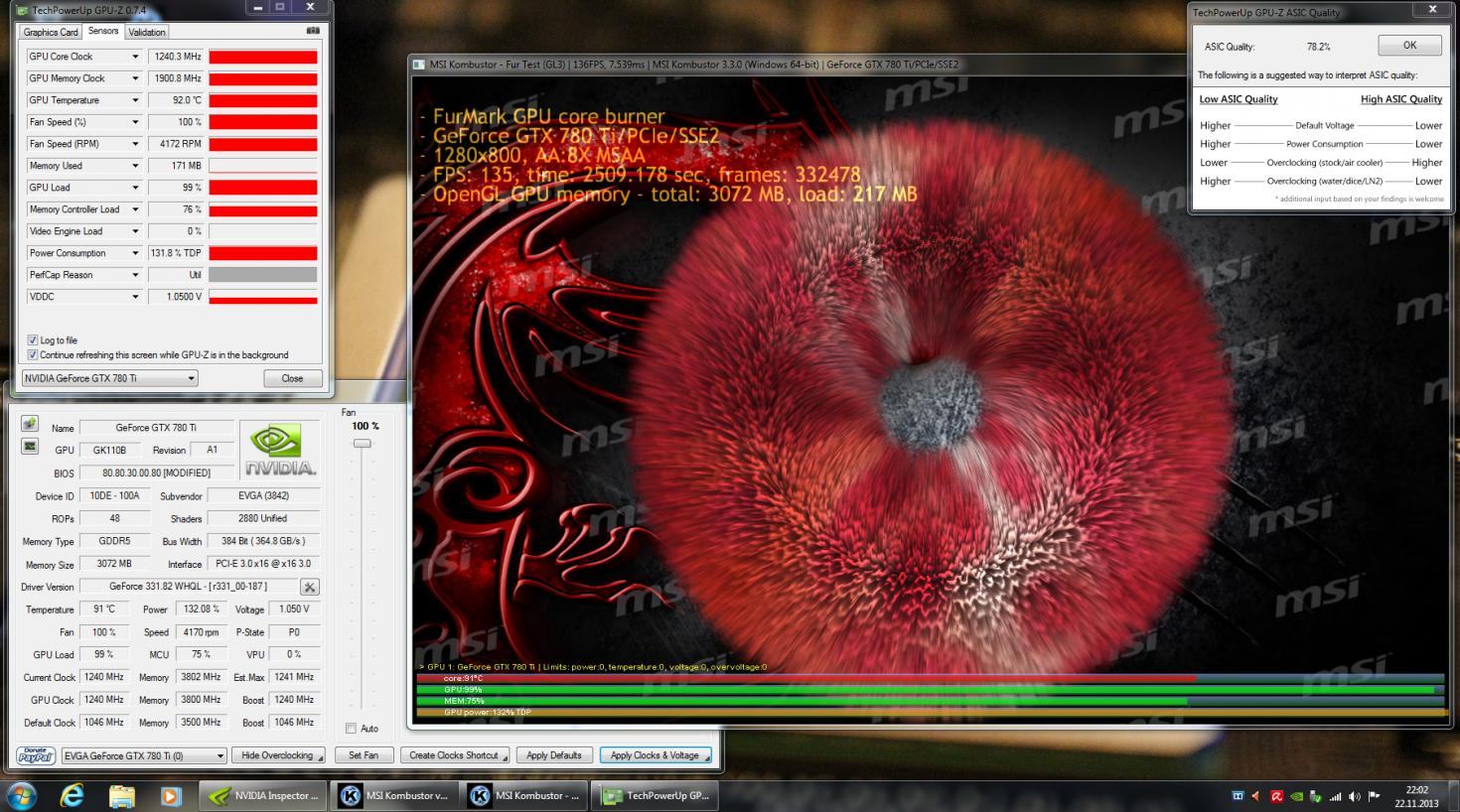Click the NVIDIA logo in NVIDIA Inspector

point(280,451)
